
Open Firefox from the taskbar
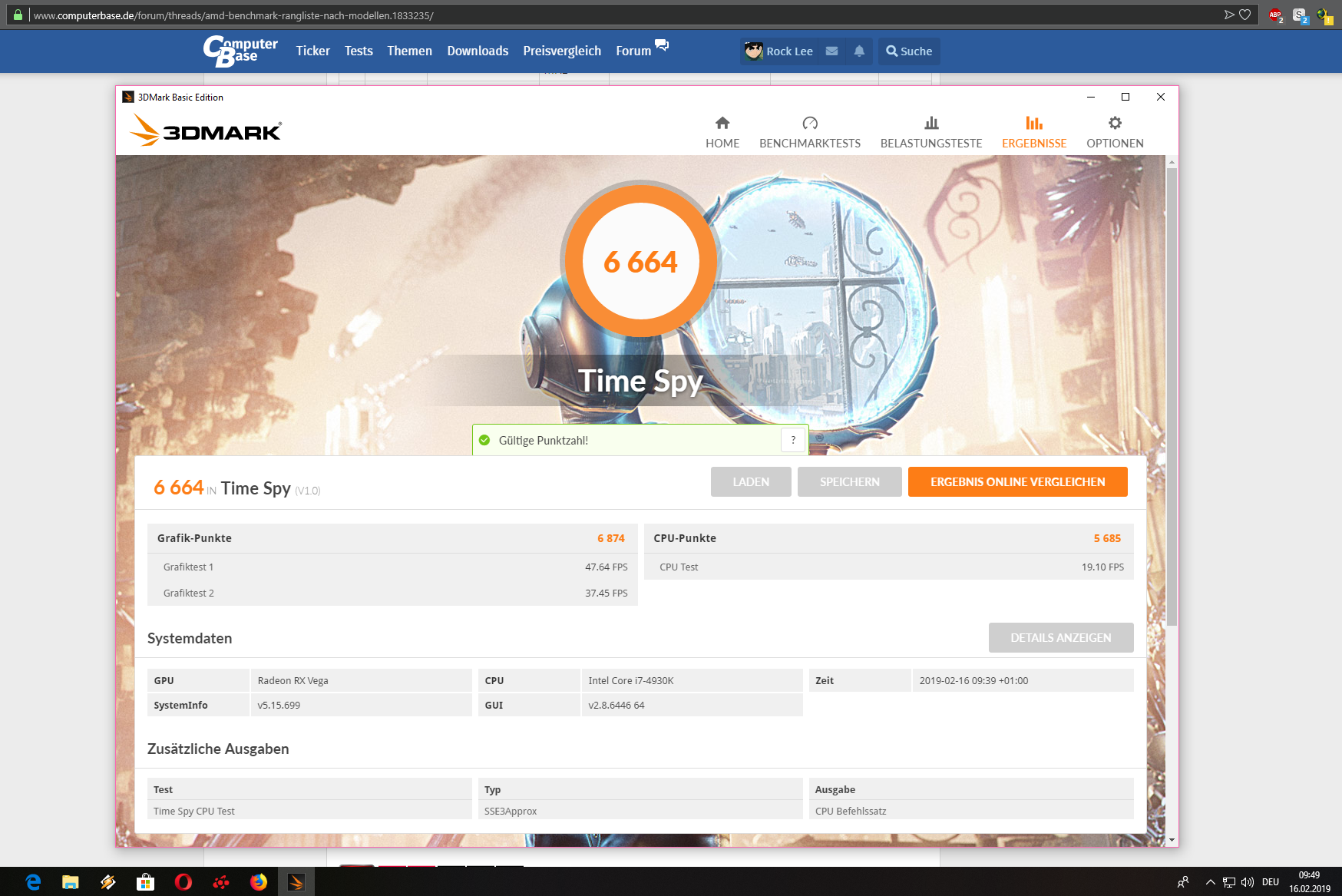[x=259, y=882]
